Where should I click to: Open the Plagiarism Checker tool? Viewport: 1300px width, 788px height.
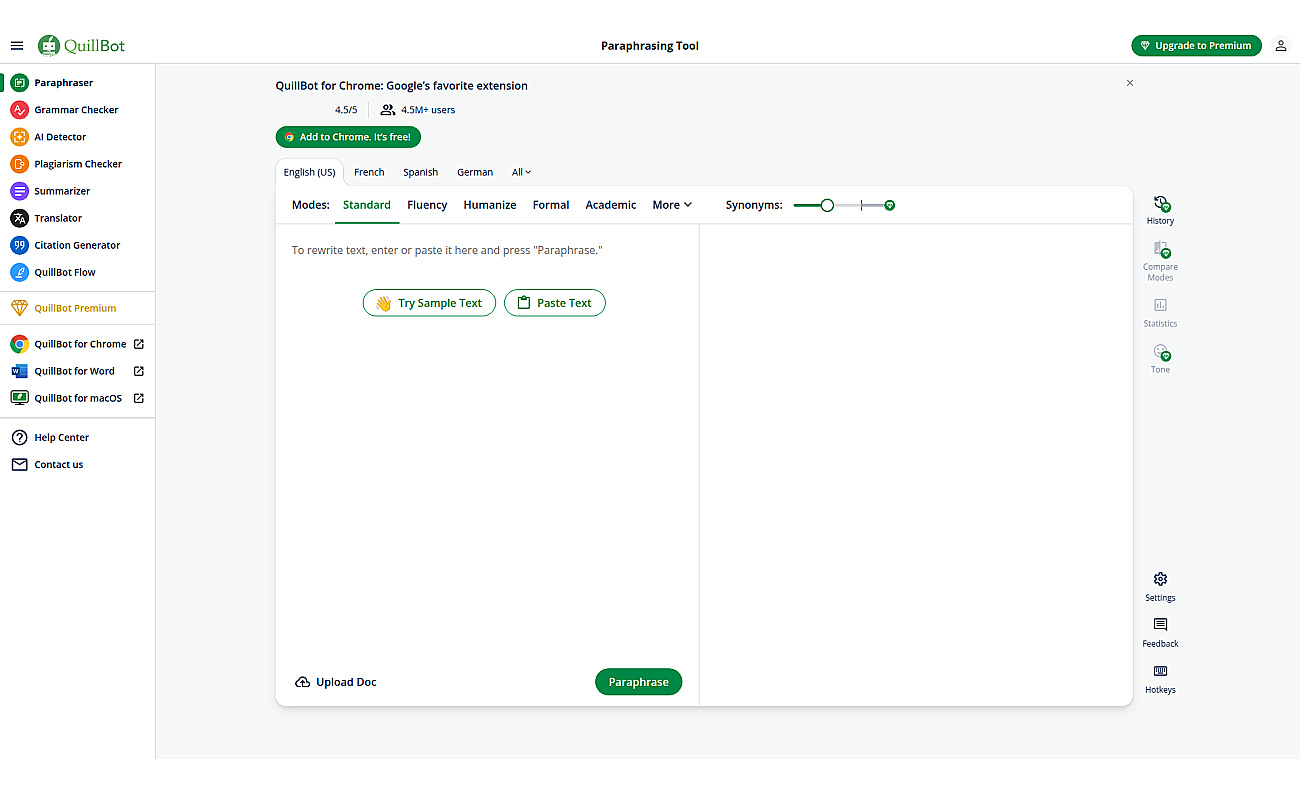pyautogui.click(x=77, y=164)
